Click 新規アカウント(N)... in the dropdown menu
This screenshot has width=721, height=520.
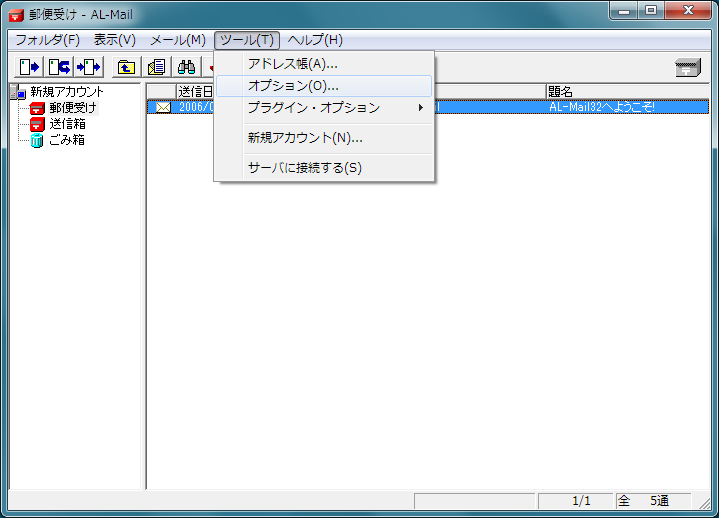[305, 138]
